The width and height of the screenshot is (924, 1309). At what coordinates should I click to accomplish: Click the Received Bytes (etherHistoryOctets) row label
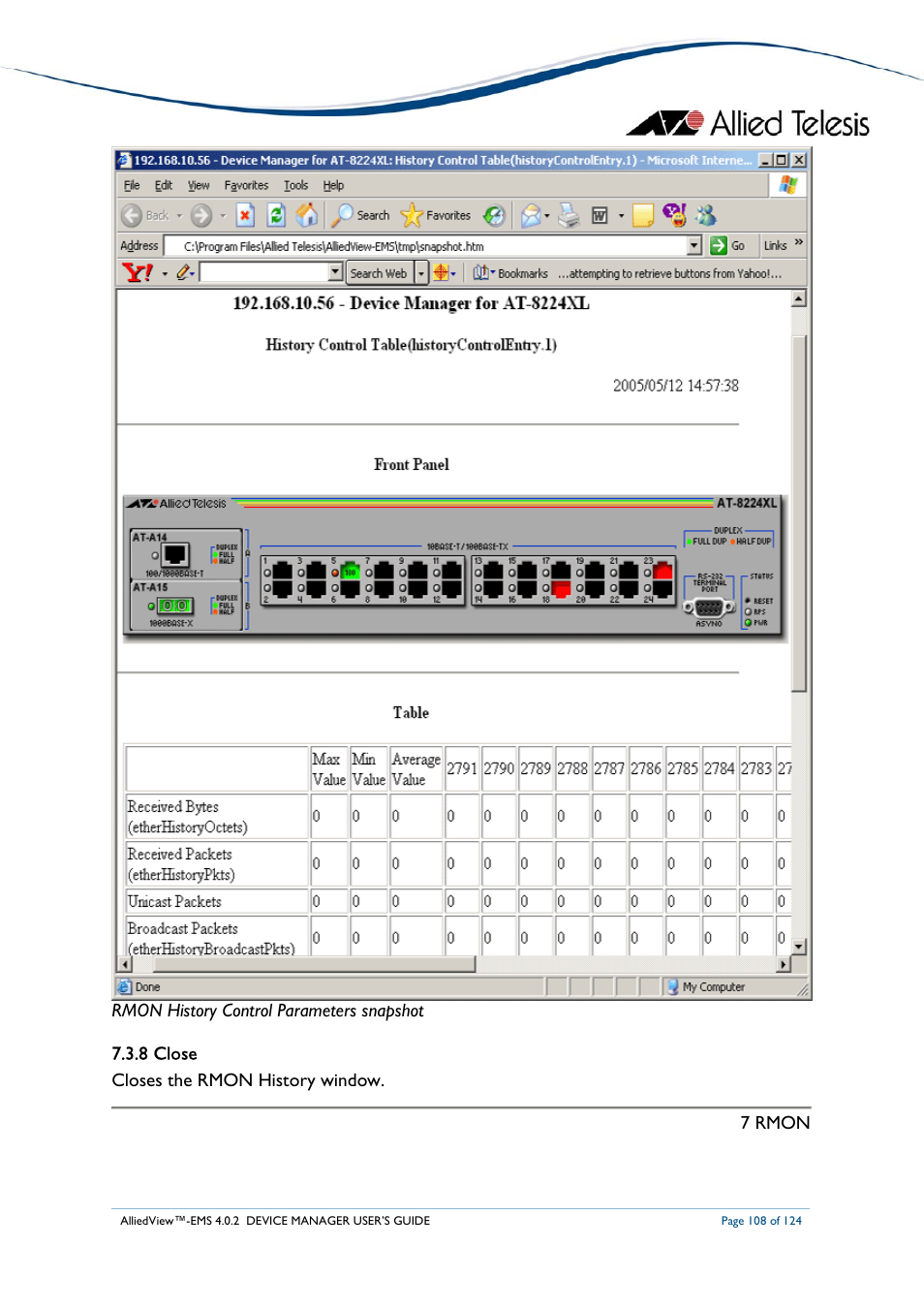[x=187, y=817]
